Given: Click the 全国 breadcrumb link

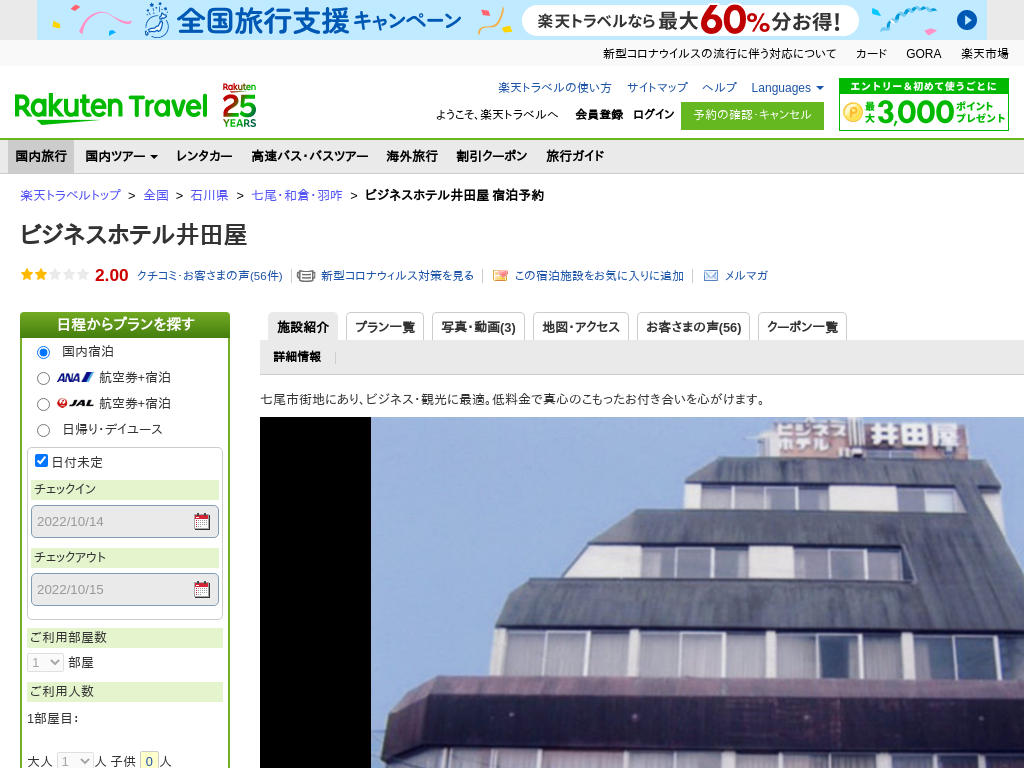Looking at the screenshot, I should (156, 195).
